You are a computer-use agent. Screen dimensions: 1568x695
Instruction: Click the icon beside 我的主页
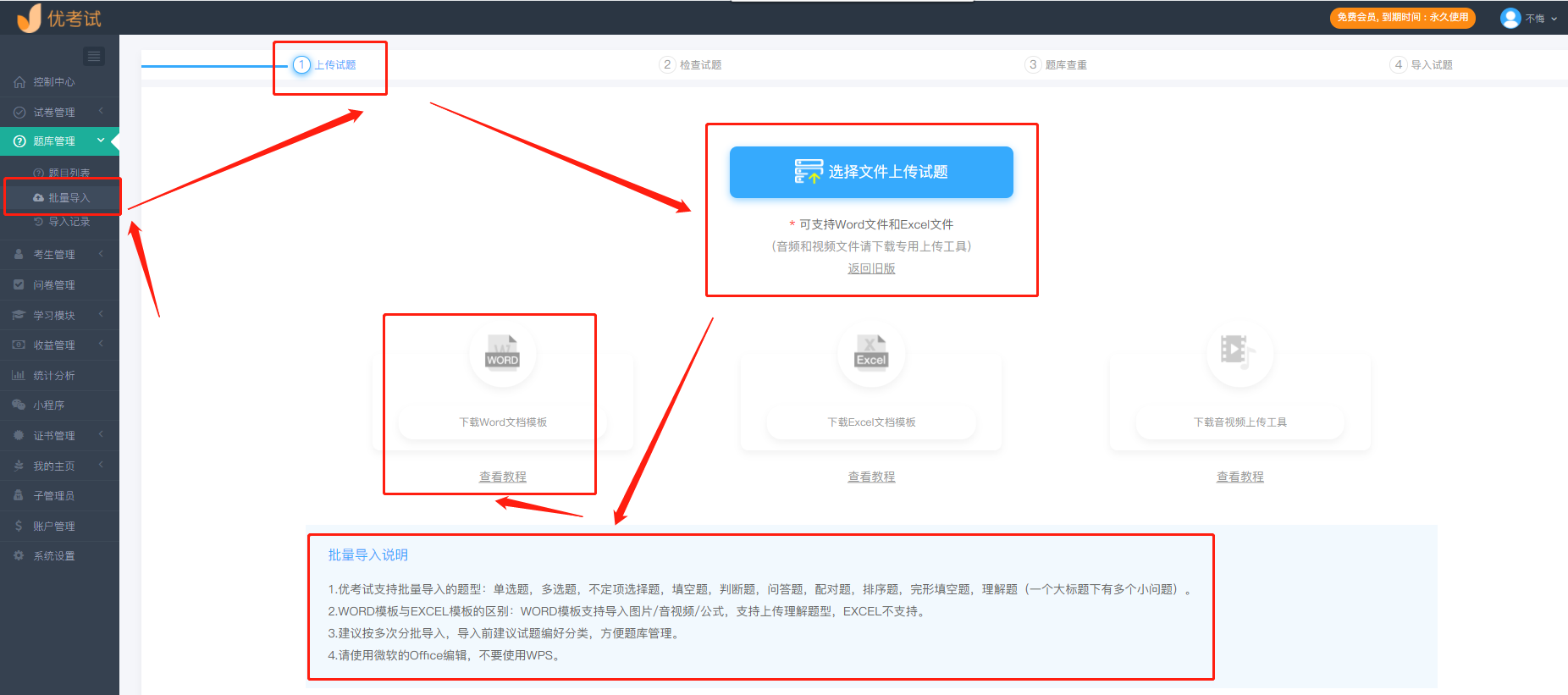click(19, 466)
